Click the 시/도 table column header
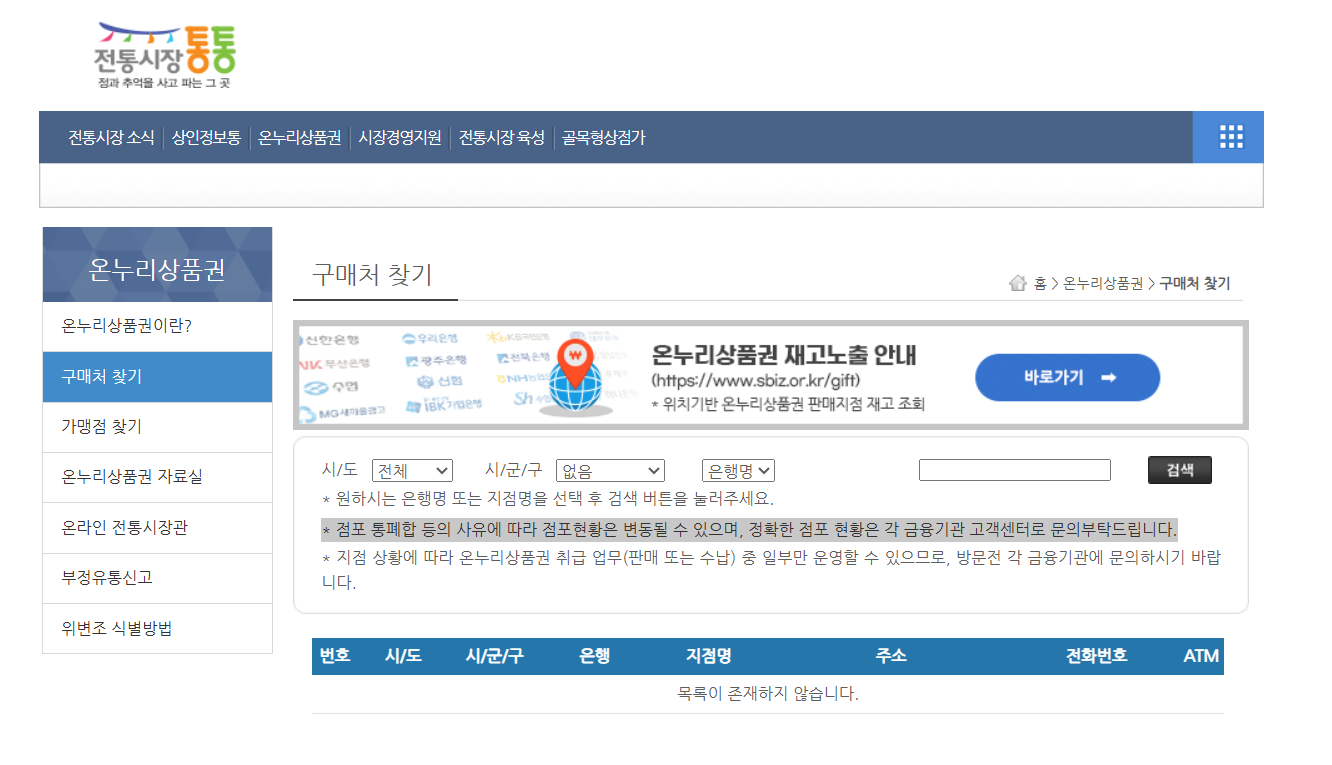This screenshot has height=765, width=1332. [403, 656]
